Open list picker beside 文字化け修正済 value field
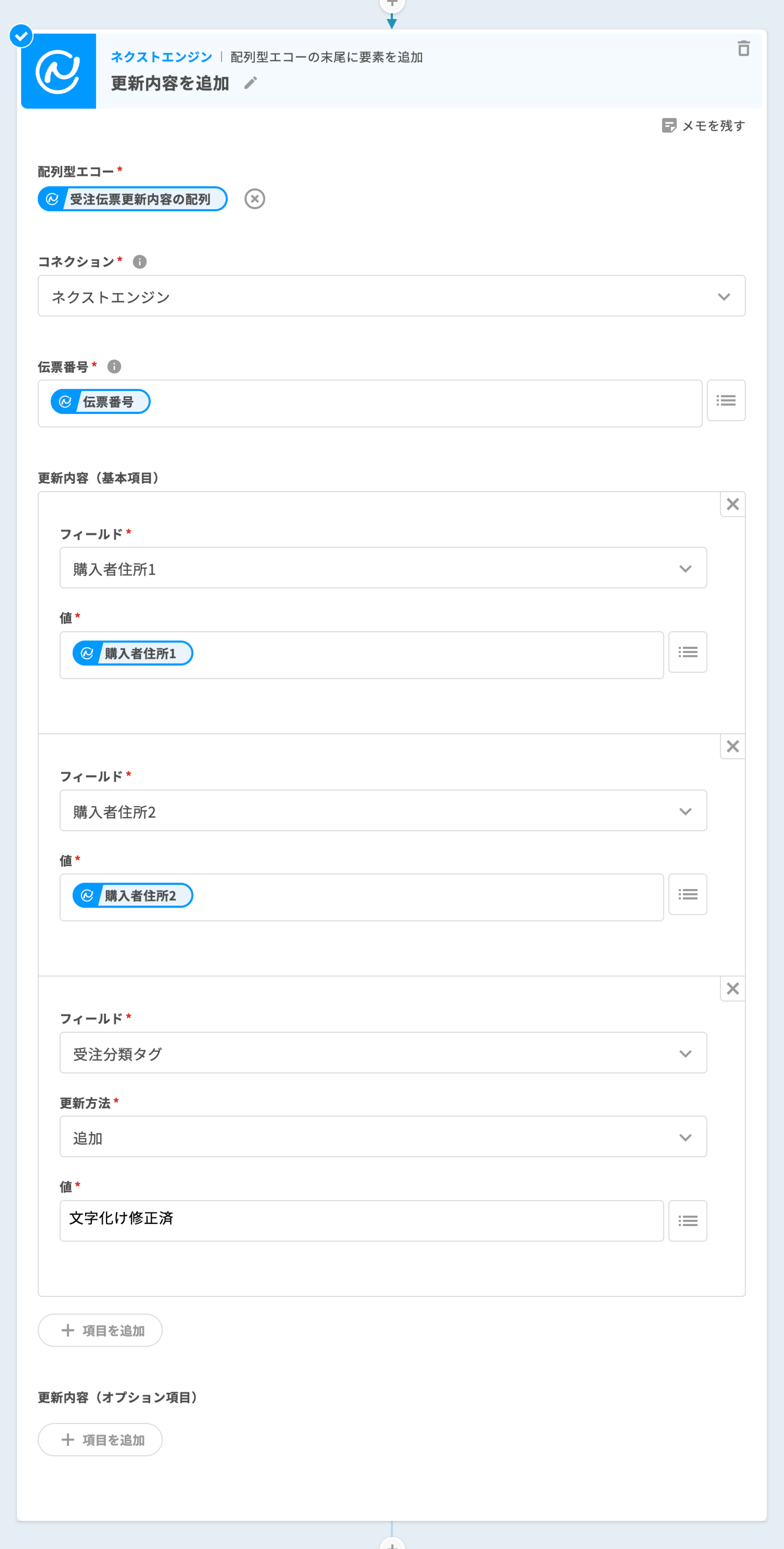 687,1221
